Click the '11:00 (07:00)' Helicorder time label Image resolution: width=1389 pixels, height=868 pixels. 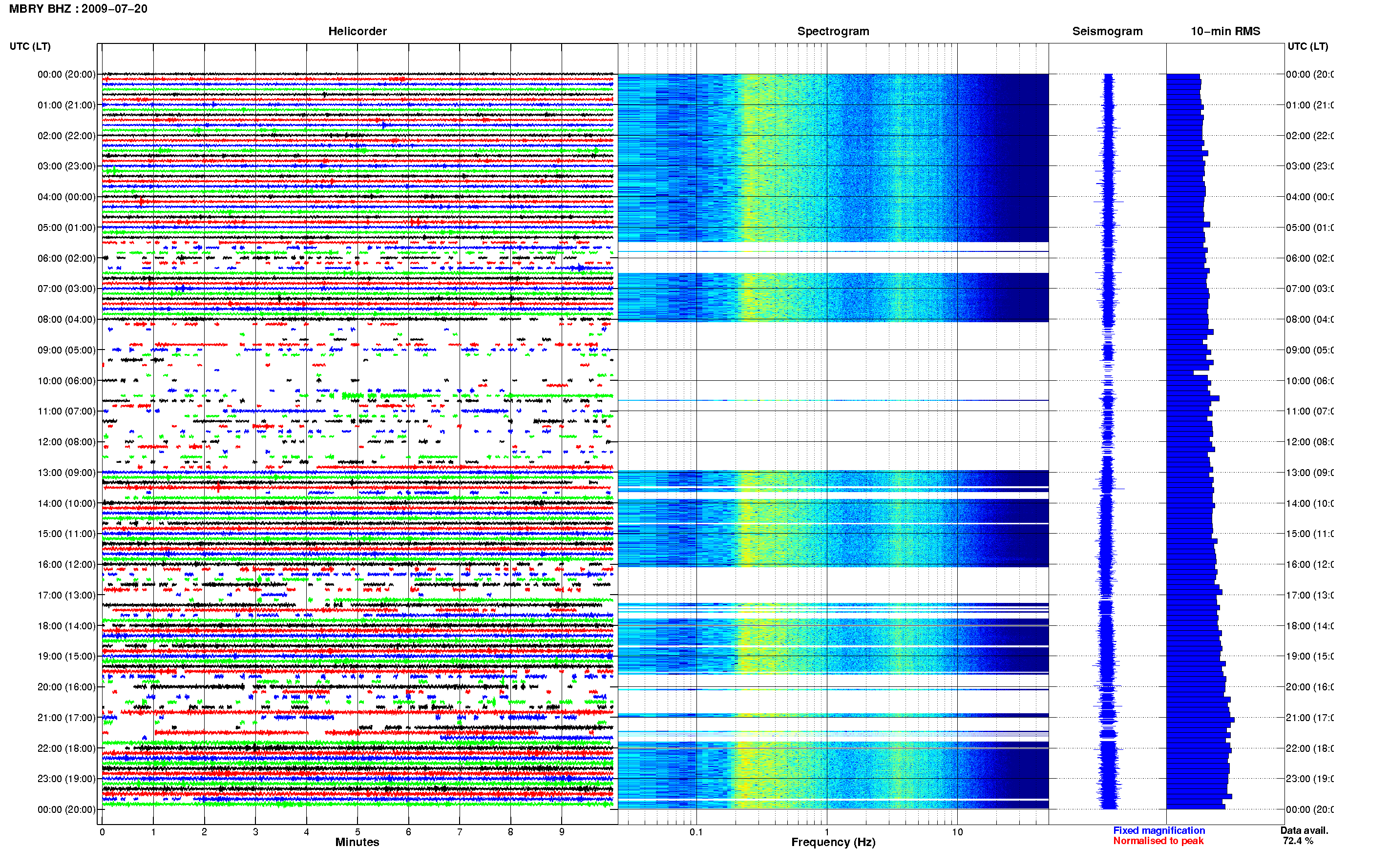click(66, 411)
